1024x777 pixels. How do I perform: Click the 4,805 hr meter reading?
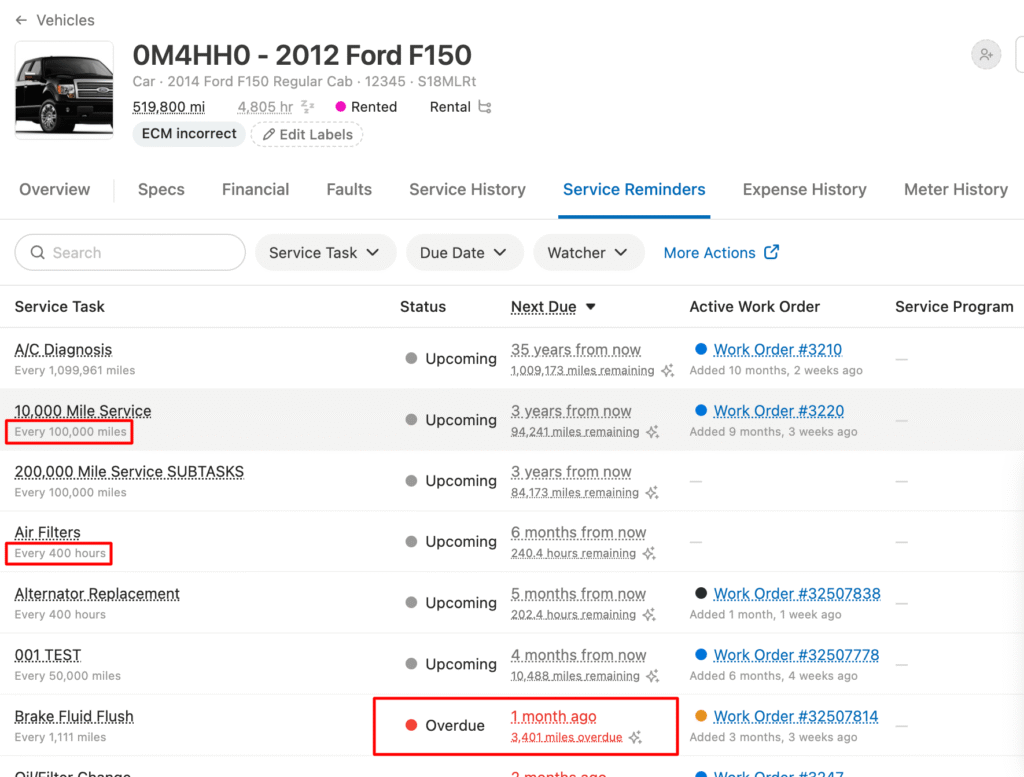tap(265, 106)
